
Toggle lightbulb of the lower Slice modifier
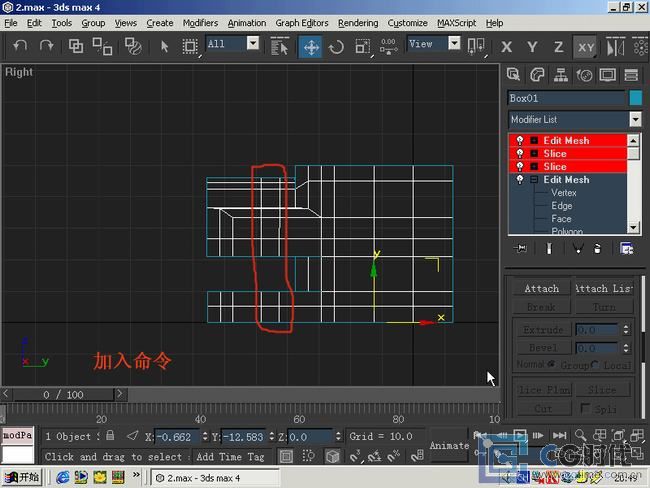tap(519, 167)
